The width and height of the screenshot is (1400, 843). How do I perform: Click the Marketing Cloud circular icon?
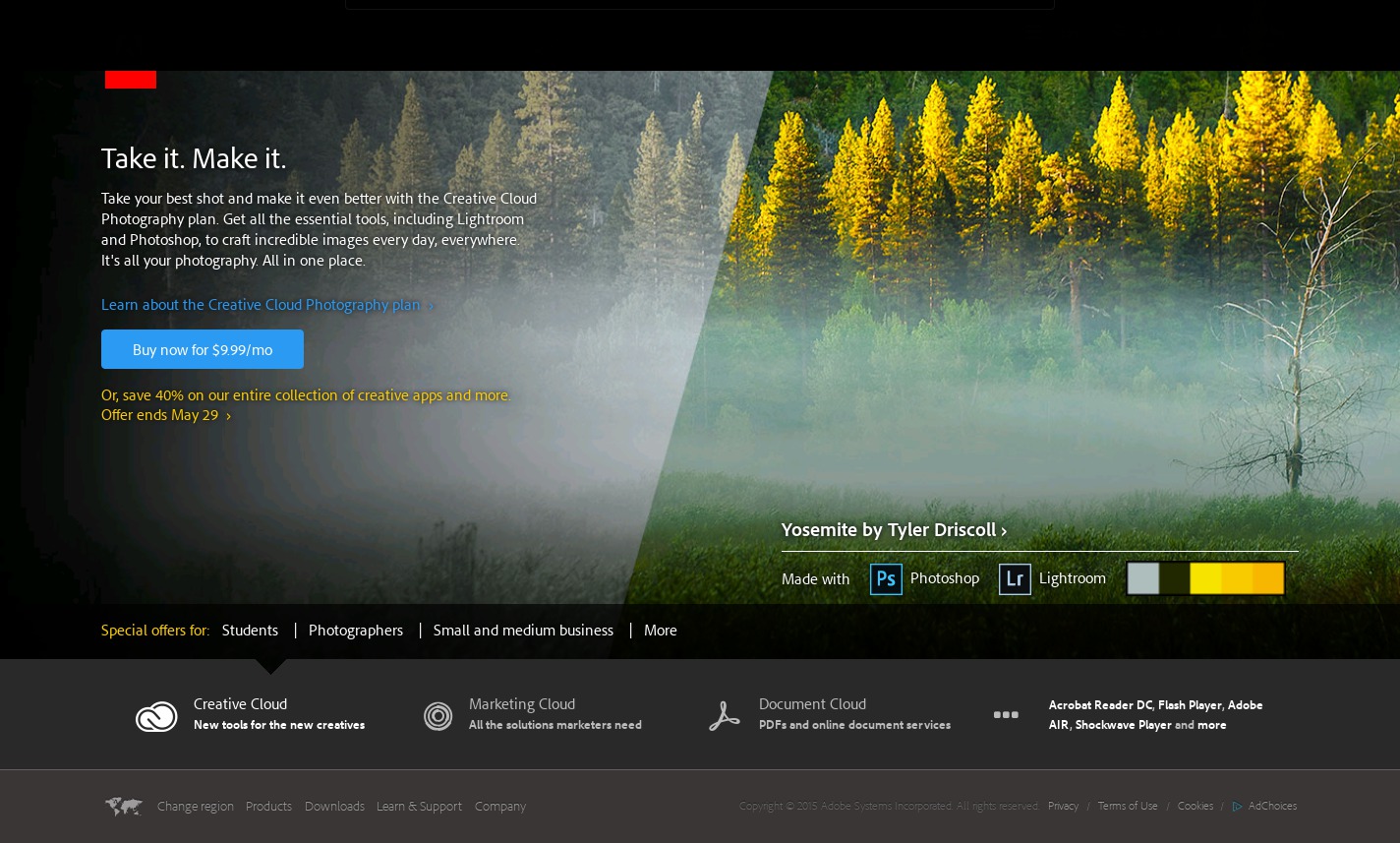[437, 716]
